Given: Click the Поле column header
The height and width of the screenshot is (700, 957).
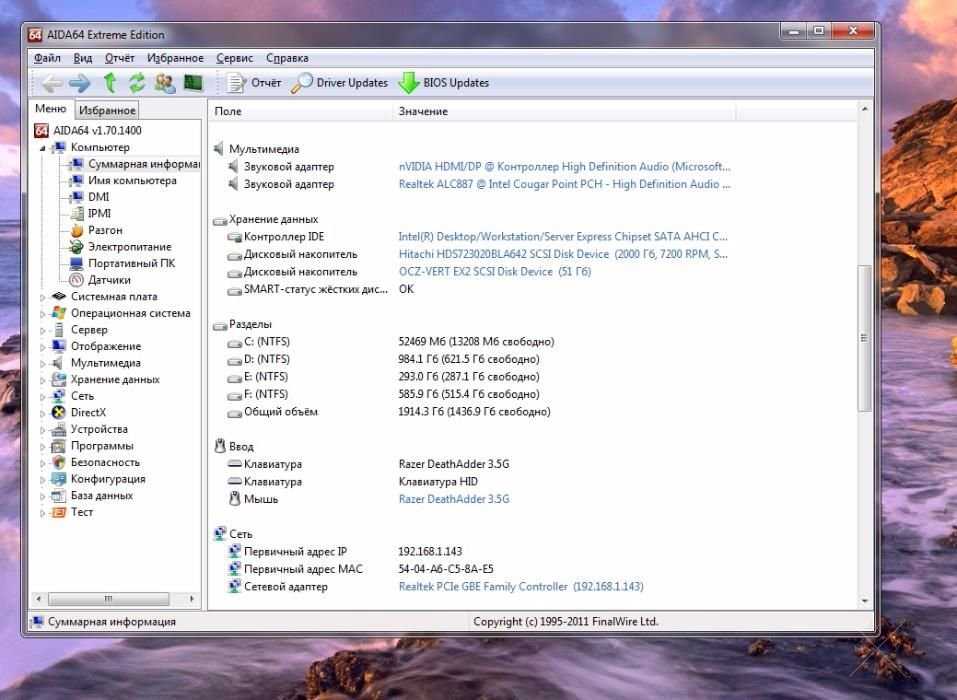Looking at the screenshot, I should click(300, 111).
